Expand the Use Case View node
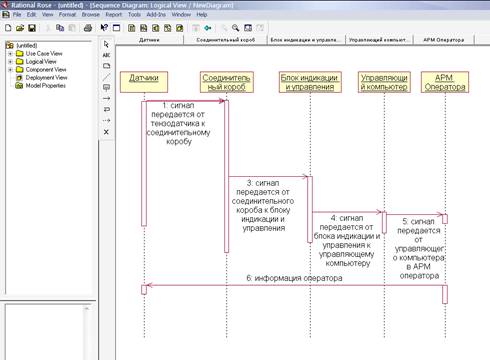The width and height of the screenshot is (490, 360). pyautogui.click(x=10, y=53)
